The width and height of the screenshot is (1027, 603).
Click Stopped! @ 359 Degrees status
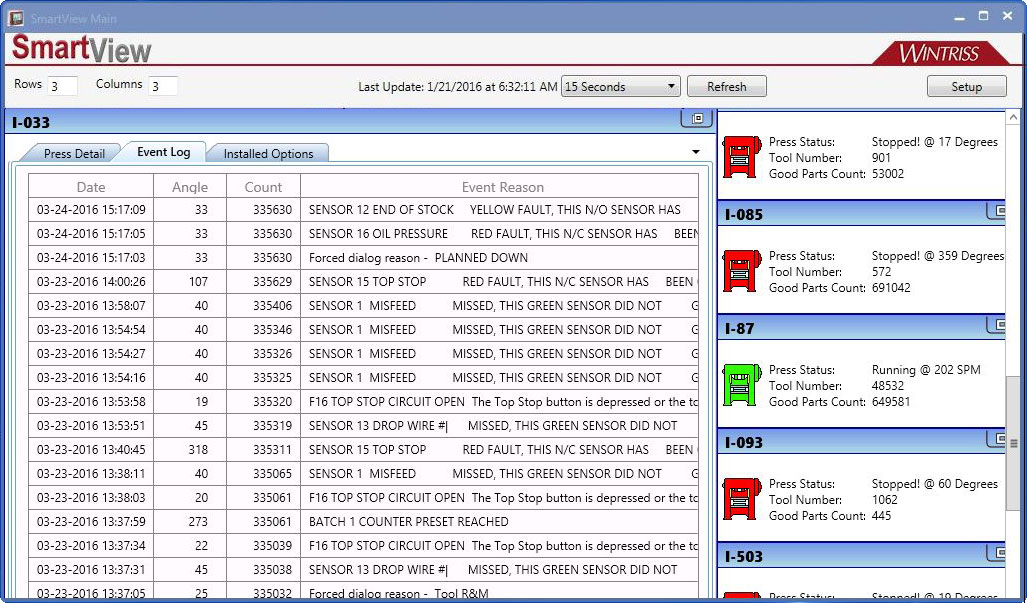click(938, 256)
